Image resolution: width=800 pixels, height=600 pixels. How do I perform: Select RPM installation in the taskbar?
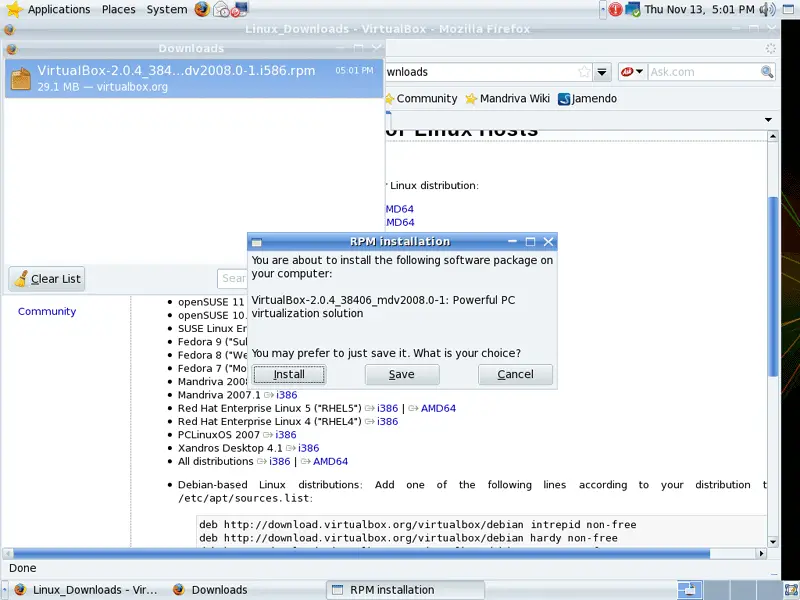[405, 590]
